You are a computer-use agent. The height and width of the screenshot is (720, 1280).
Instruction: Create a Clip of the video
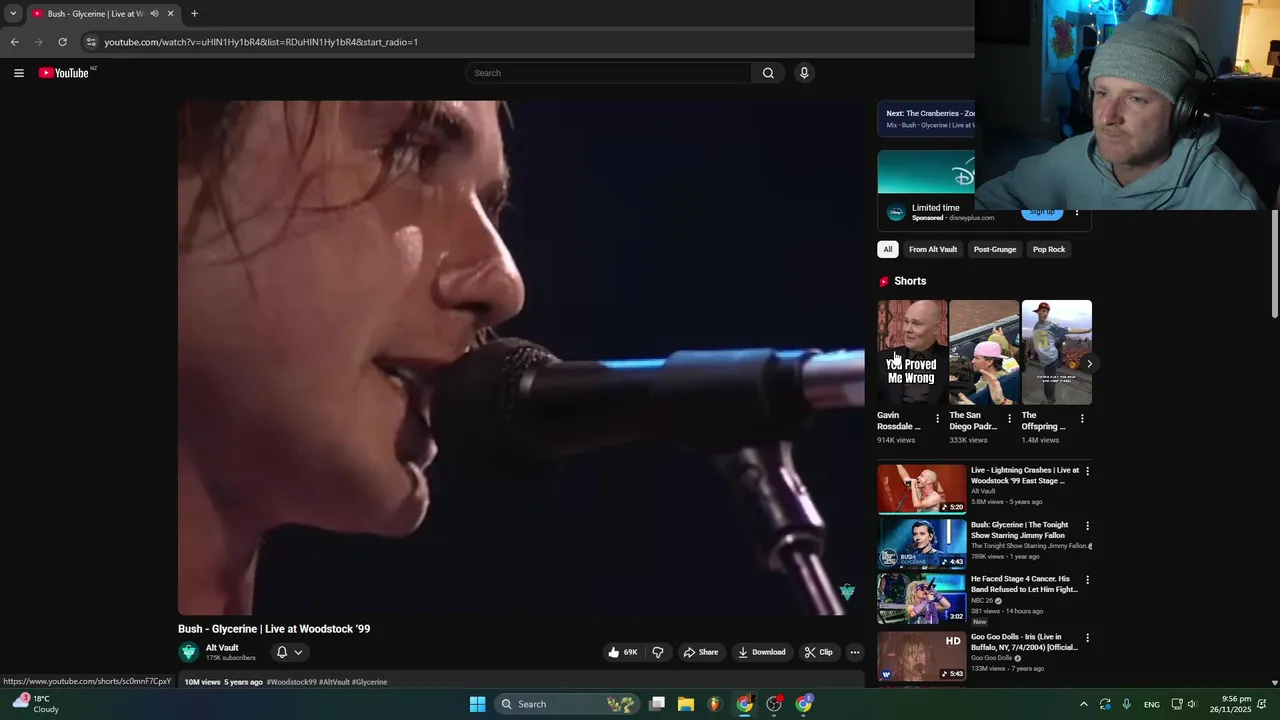point(818,652)
